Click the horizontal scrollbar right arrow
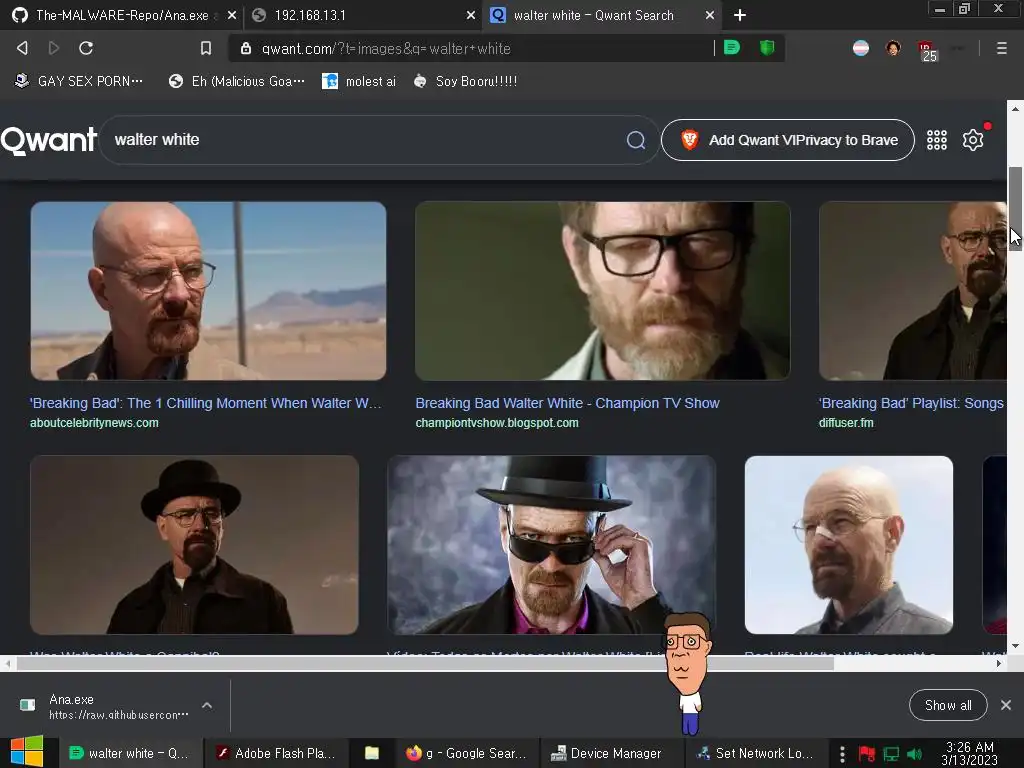This screenshot has width=1024, height=768. point(999,664)
